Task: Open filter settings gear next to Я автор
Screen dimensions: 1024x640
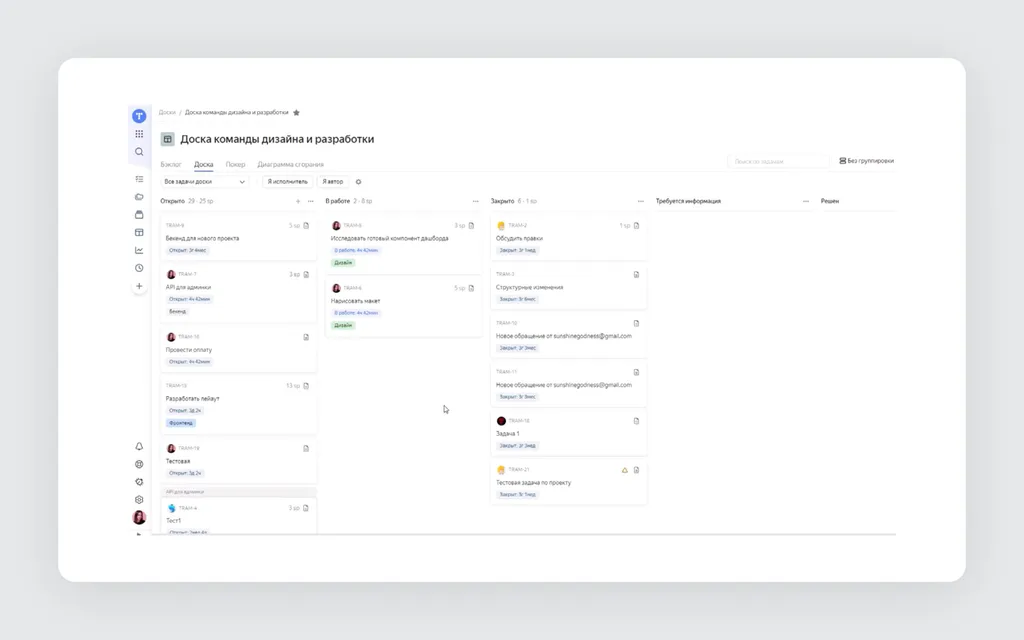Action: point(359,182)
